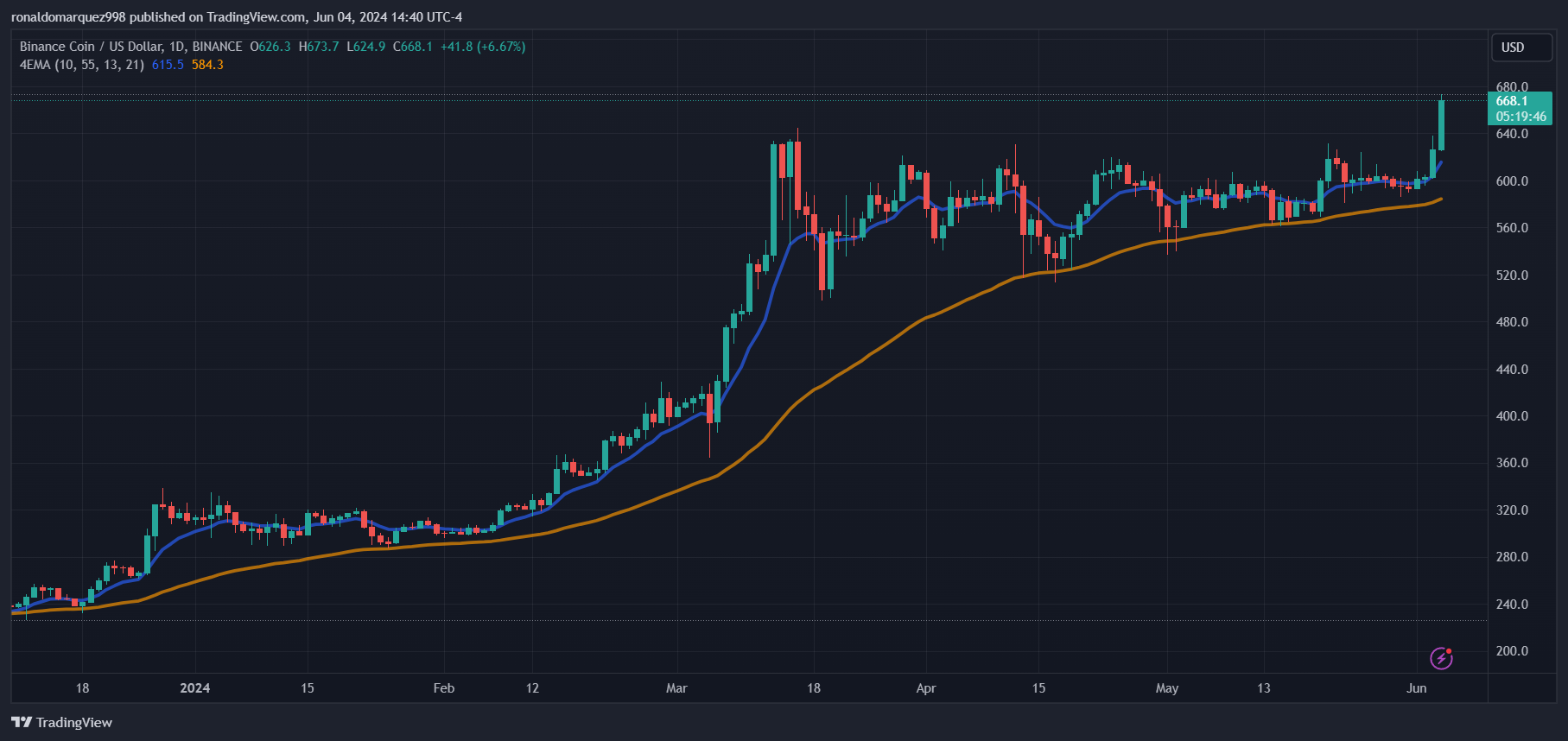Click the 2024 label on the time axis
Viewport: 1568px width, 741px height.
coord(195,688)
